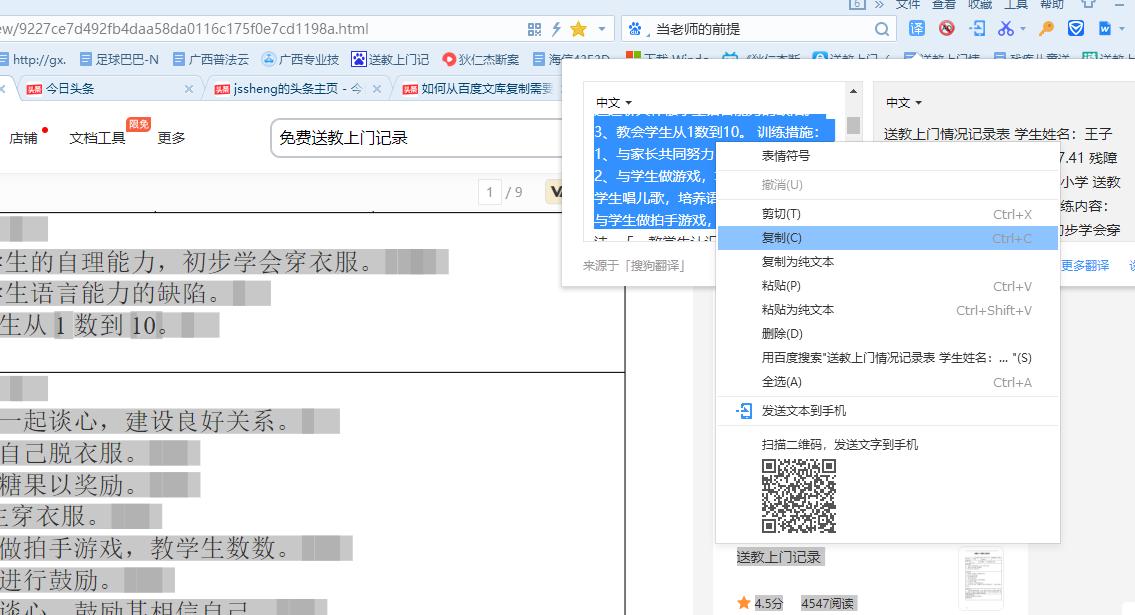Click the 免费送教上门记录 search input field
The width and height of the screenshot is (1135, 615).
coord(400,140)
